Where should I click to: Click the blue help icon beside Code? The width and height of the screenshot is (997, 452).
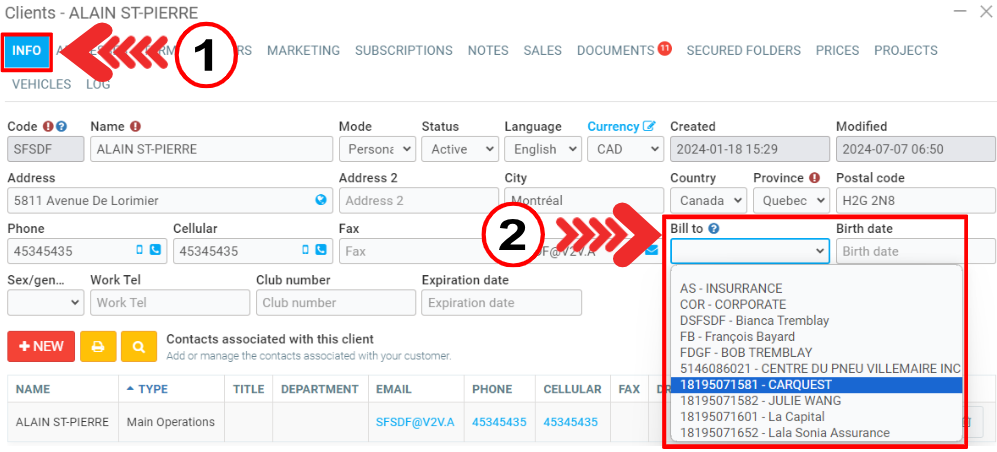[x=62, y=127]
